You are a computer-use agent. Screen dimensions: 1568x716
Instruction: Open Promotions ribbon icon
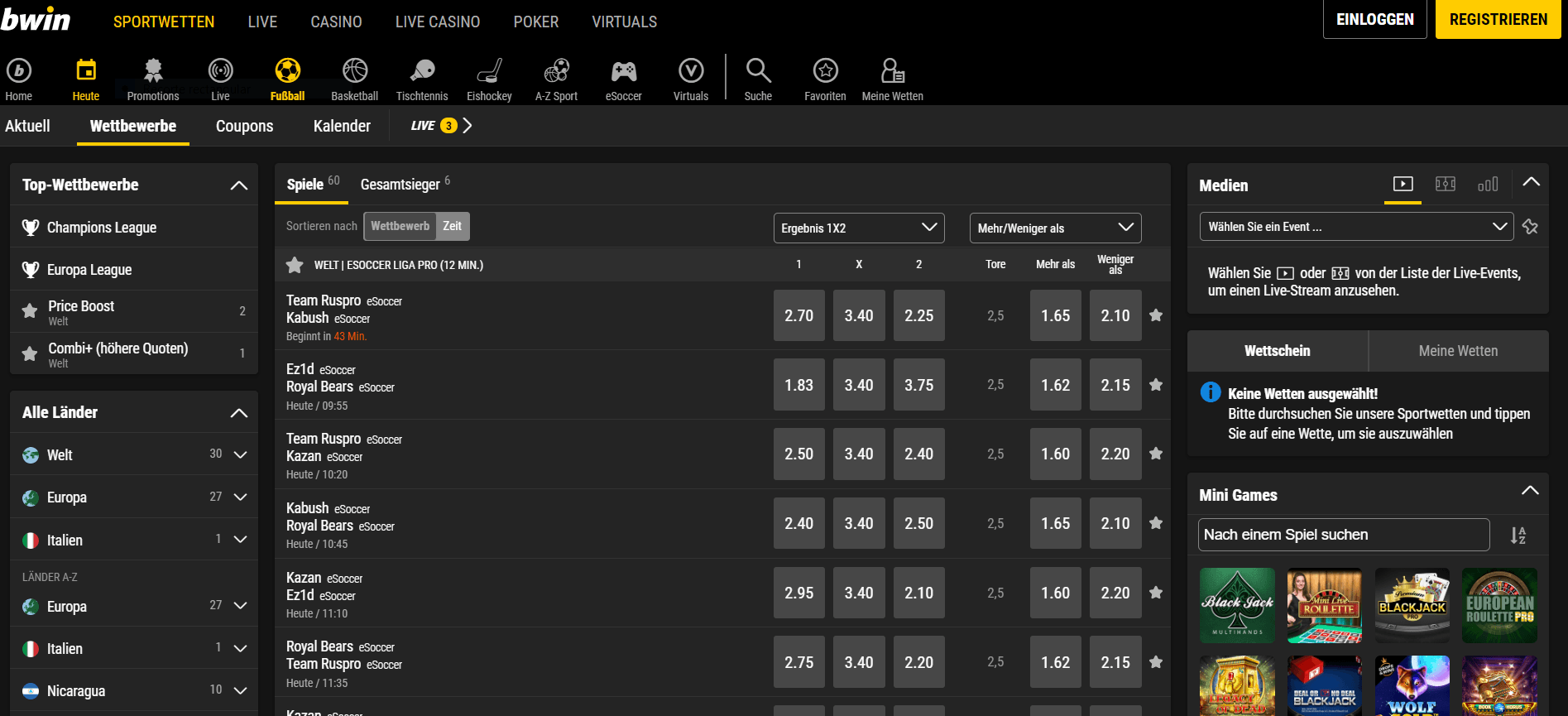click(153, 71)
